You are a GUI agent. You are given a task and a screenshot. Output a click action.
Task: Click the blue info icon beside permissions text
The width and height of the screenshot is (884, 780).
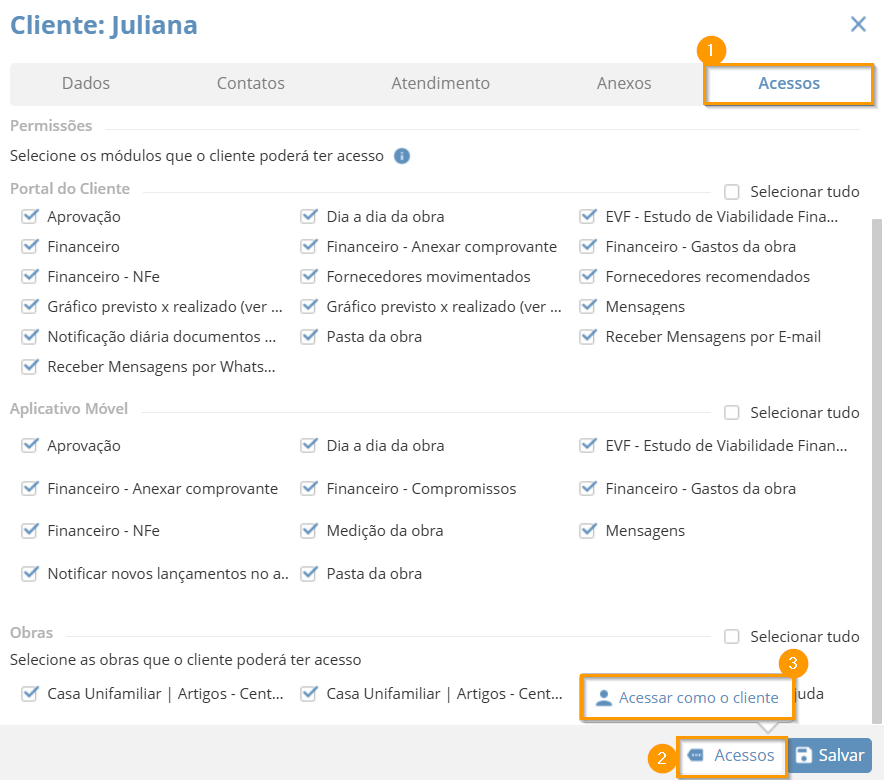coord(401,156)
